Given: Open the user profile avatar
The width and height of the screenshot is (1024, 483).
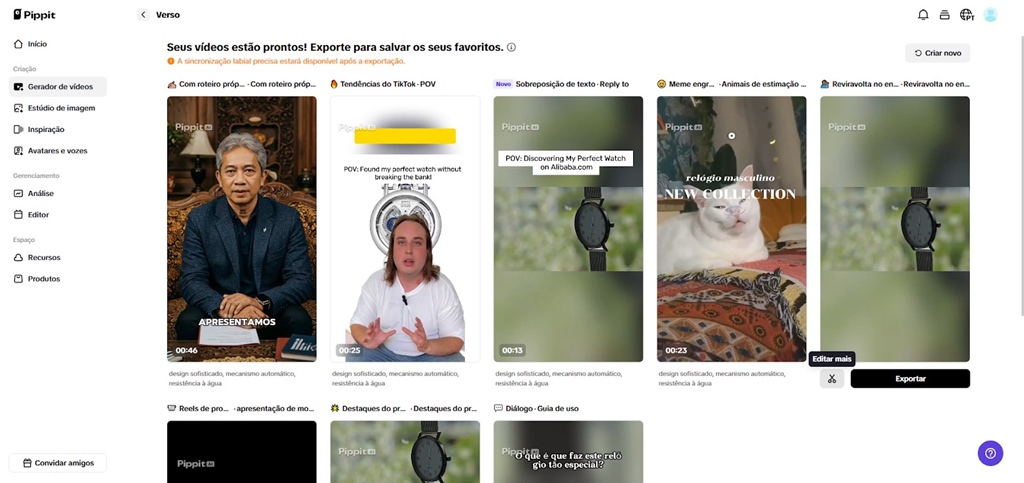Looking at the screenshot, I should [x=990, y=15].
